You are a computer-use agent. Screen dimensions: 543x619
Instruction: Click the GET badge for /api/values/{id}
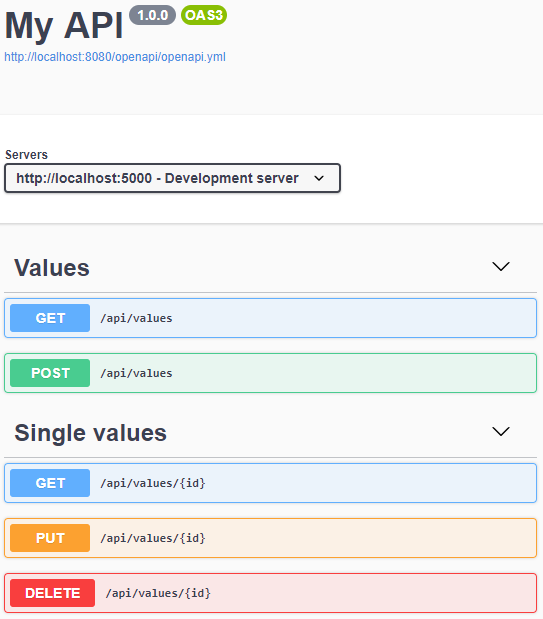pyautogui.click(x=50, y=483)
